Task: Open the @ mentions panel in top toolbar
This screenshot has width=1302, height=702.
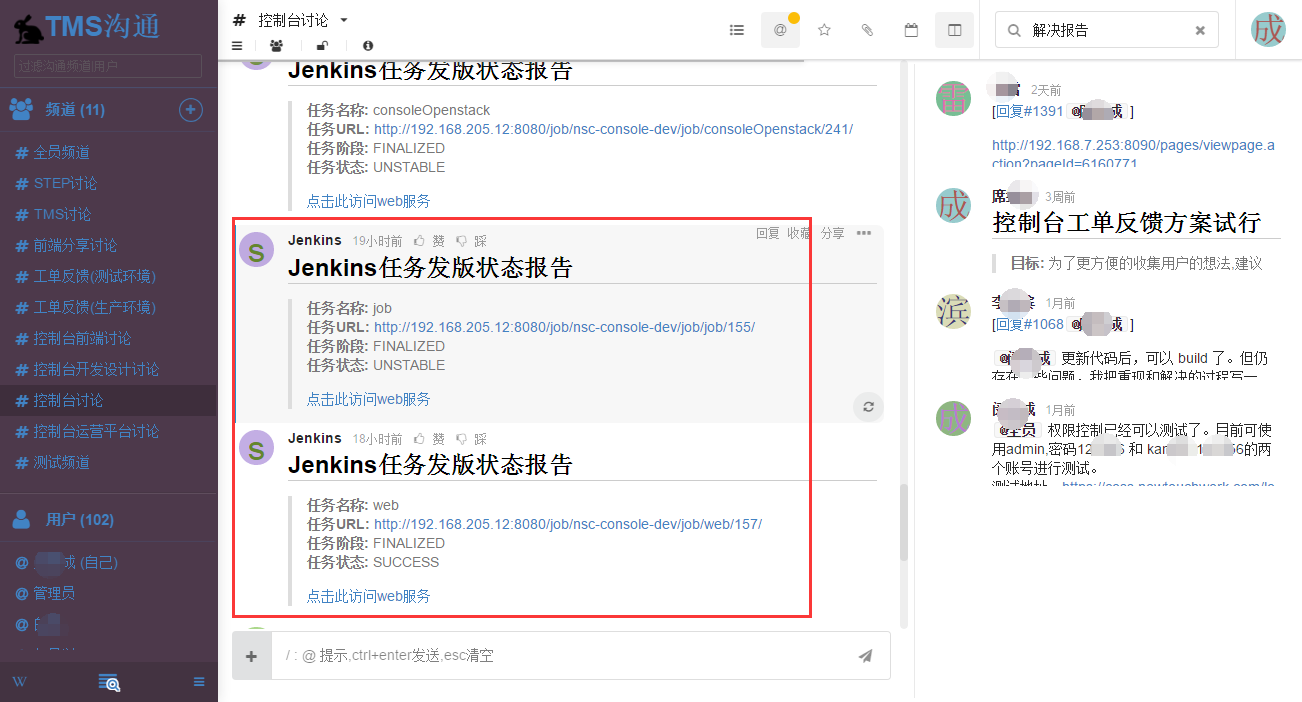Action: (780, 30)
